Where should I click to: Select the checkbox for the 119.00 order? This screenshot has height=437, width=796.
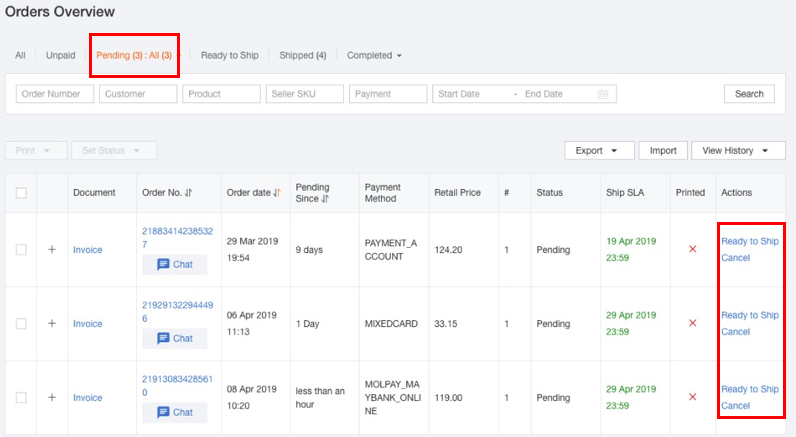point(21,397)
